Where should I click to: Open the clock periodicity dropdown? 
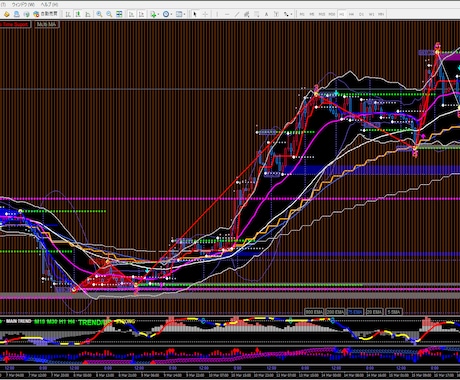tap(167, 14)
